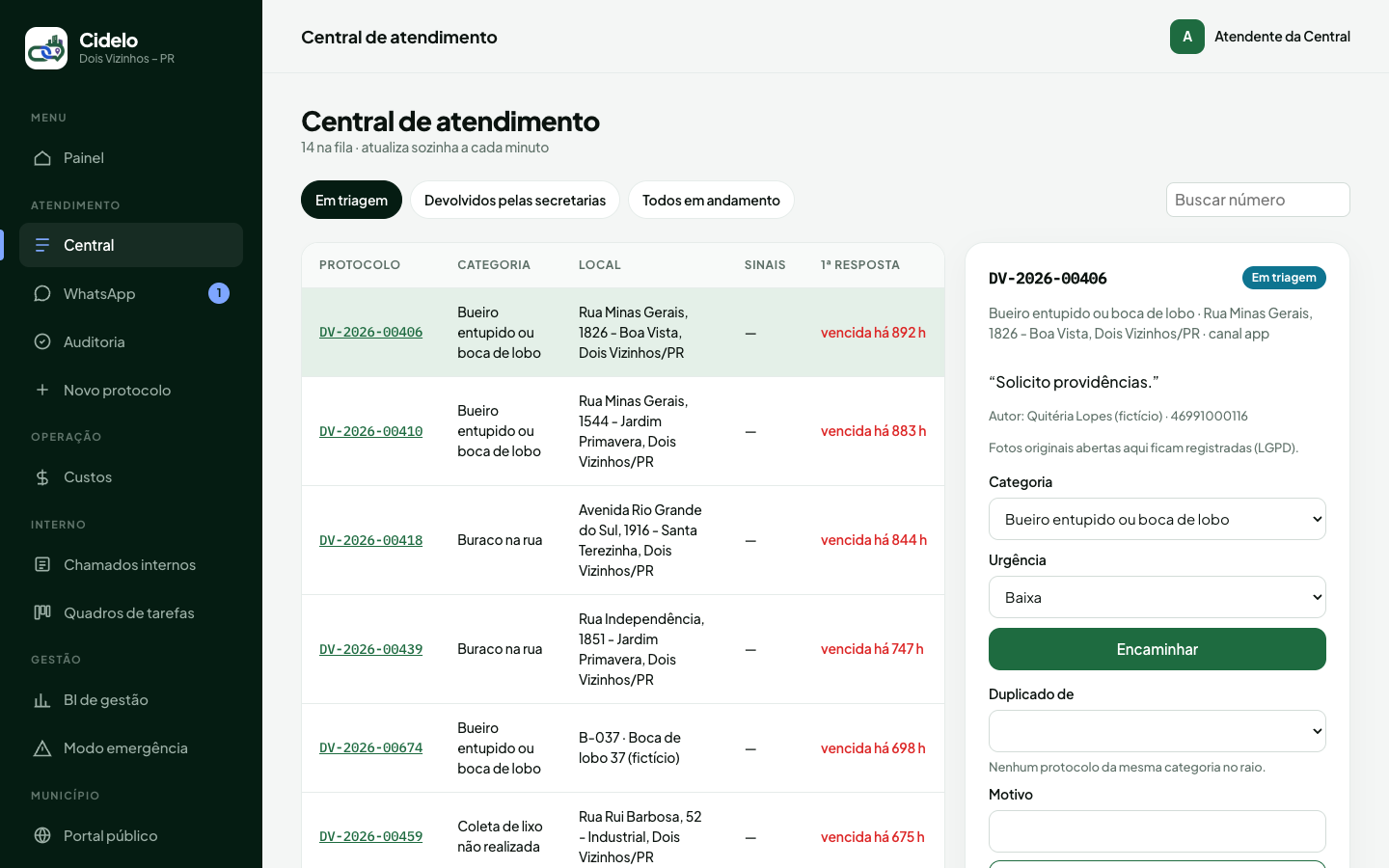Click the SINAIS column header
Viewport: 1389px width, 868px height.
765,265
